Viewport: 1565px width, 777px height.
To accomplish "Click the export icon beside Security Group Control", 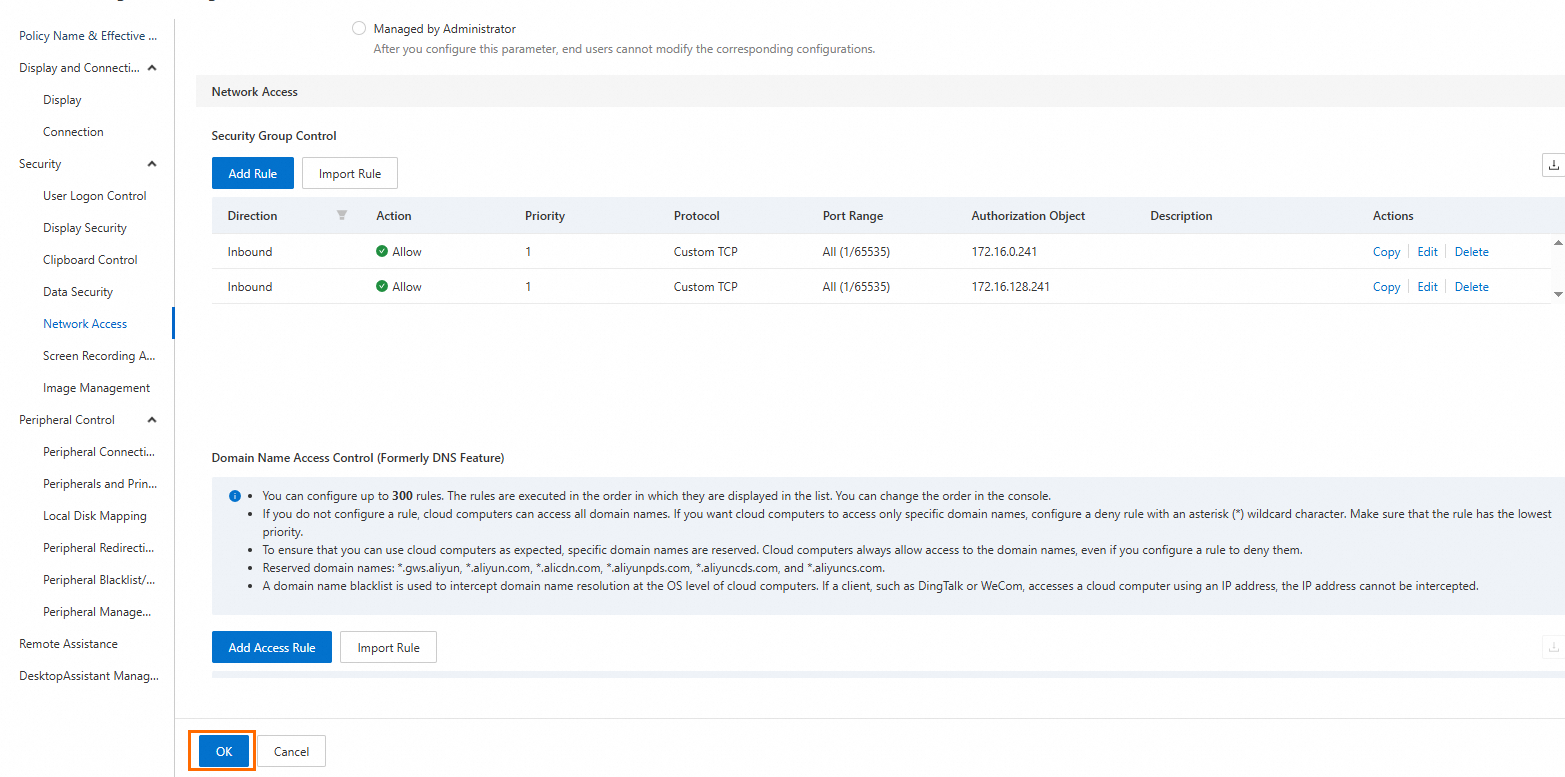I will [1554, 165].
